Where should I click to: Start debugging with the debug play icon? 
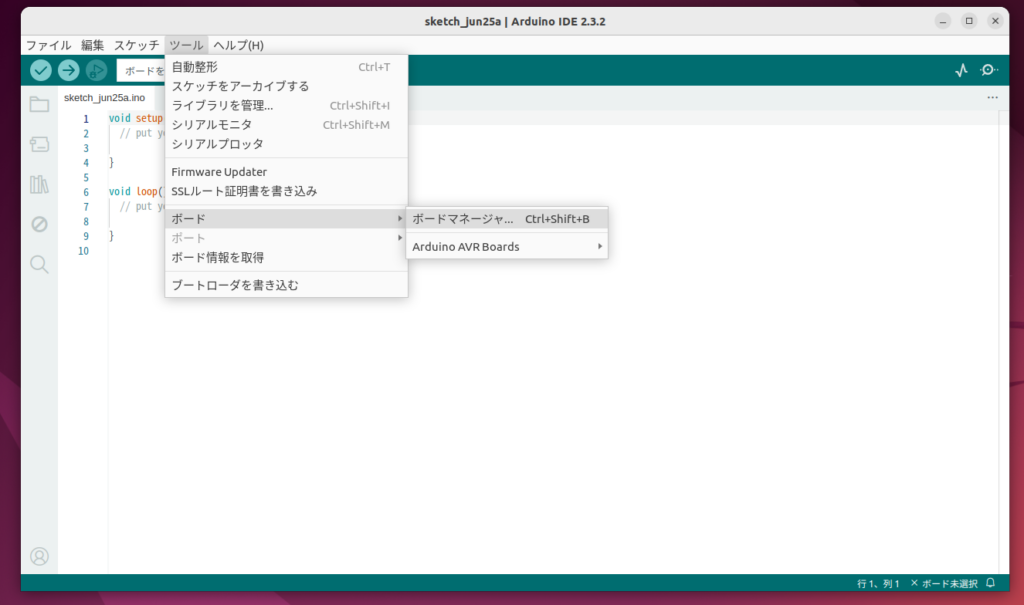tap(97, 70)
